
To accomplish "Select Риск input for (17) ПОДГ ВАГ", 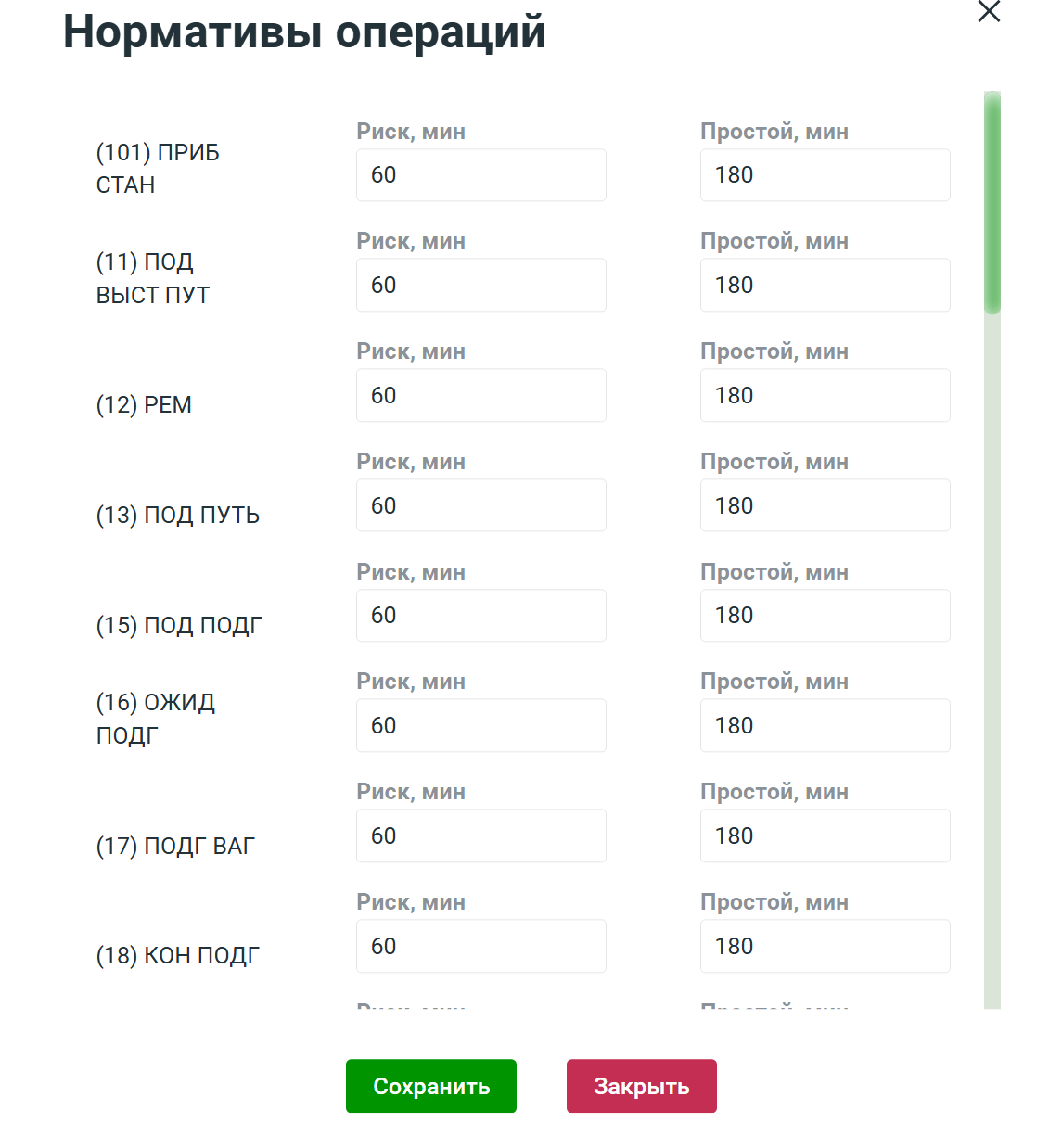I will (x=480, y=836).
